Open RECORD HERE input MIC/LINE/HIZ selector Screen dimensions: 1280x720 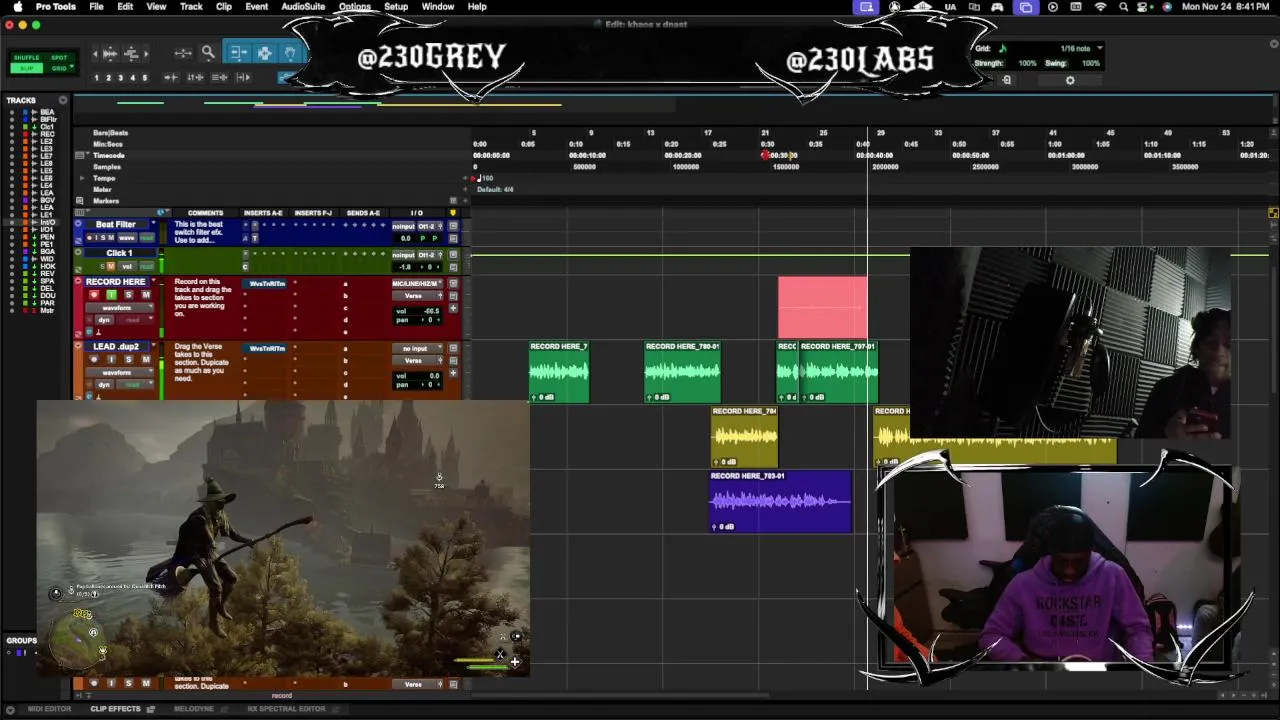[x=417, y=284]
